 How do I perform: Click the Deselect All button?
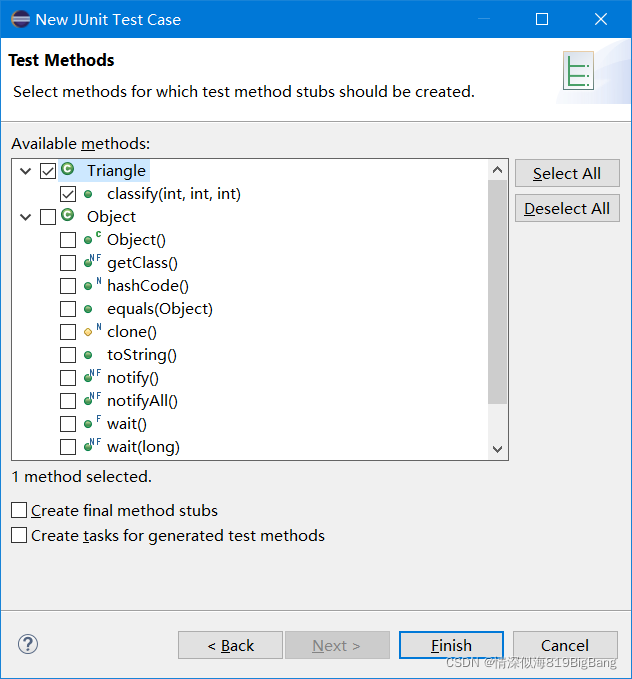[567, 208]
